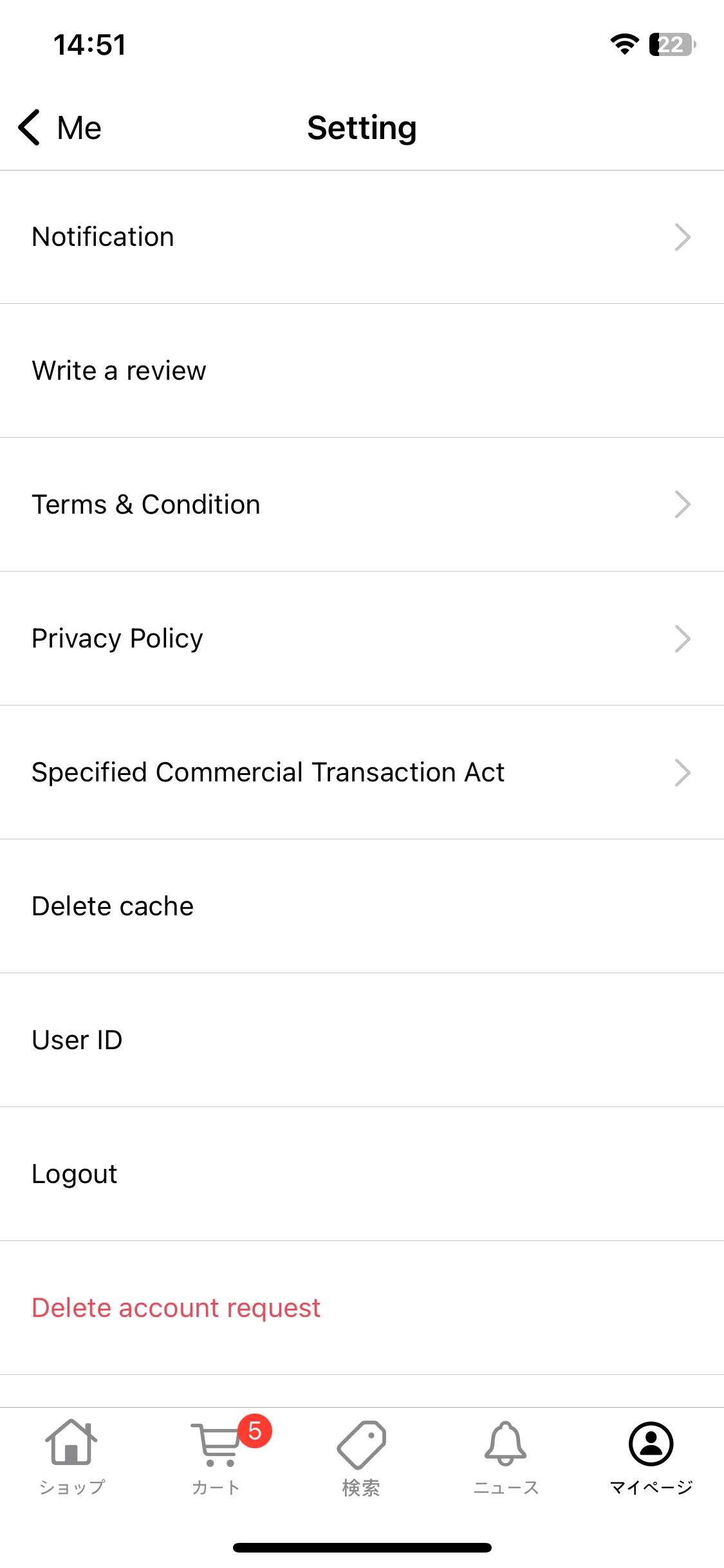The width and height of the screenshot is (724, 1568).
Task: Tap the Logout button
Action: coord(362,1174)
